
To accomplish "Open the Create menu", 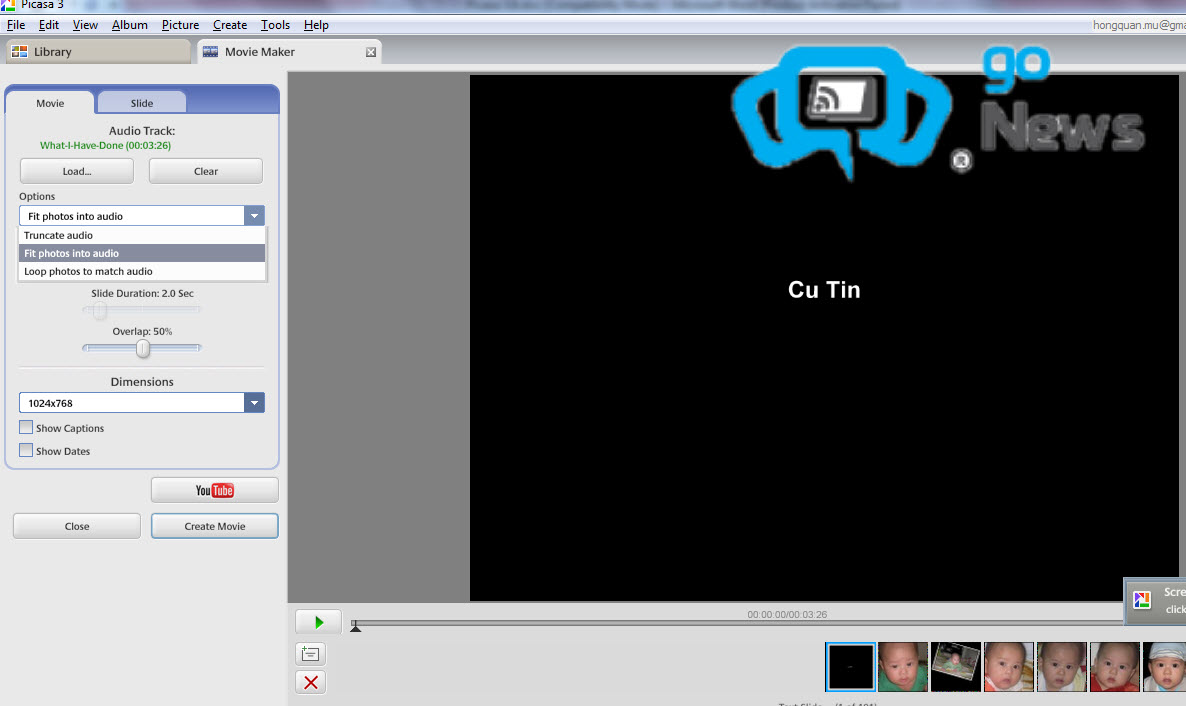I will [230, 25].
